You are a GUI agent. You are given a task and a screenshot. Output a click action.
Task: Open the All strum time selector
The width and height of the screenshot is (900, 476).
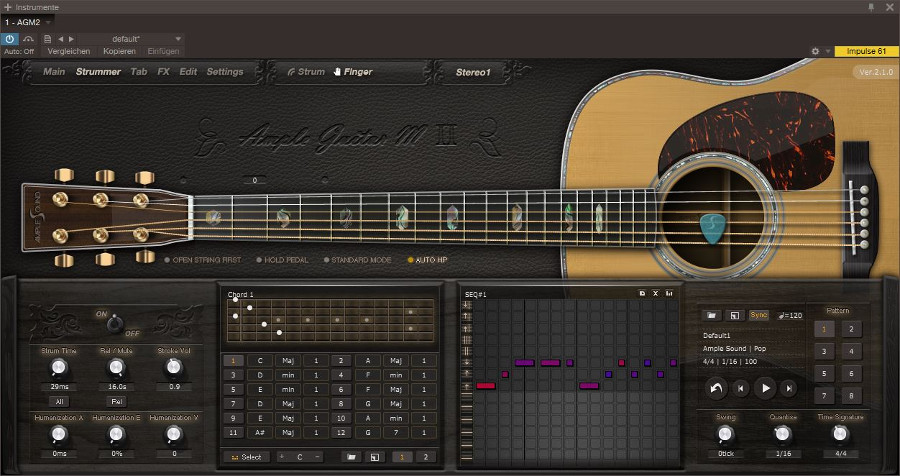point(58,401)
